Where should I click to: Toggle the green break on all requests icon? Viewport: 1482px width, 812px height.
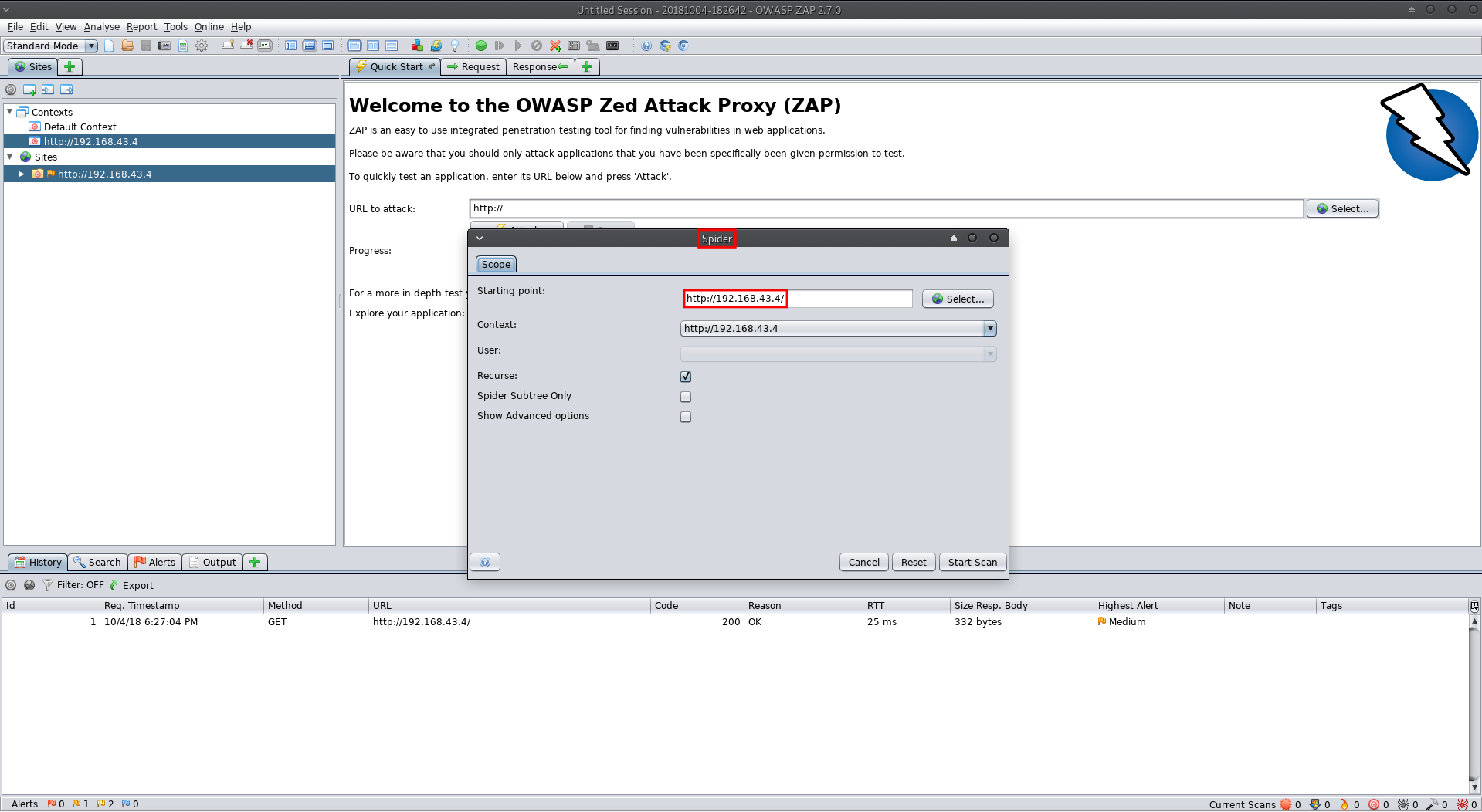tap(481, 46)
